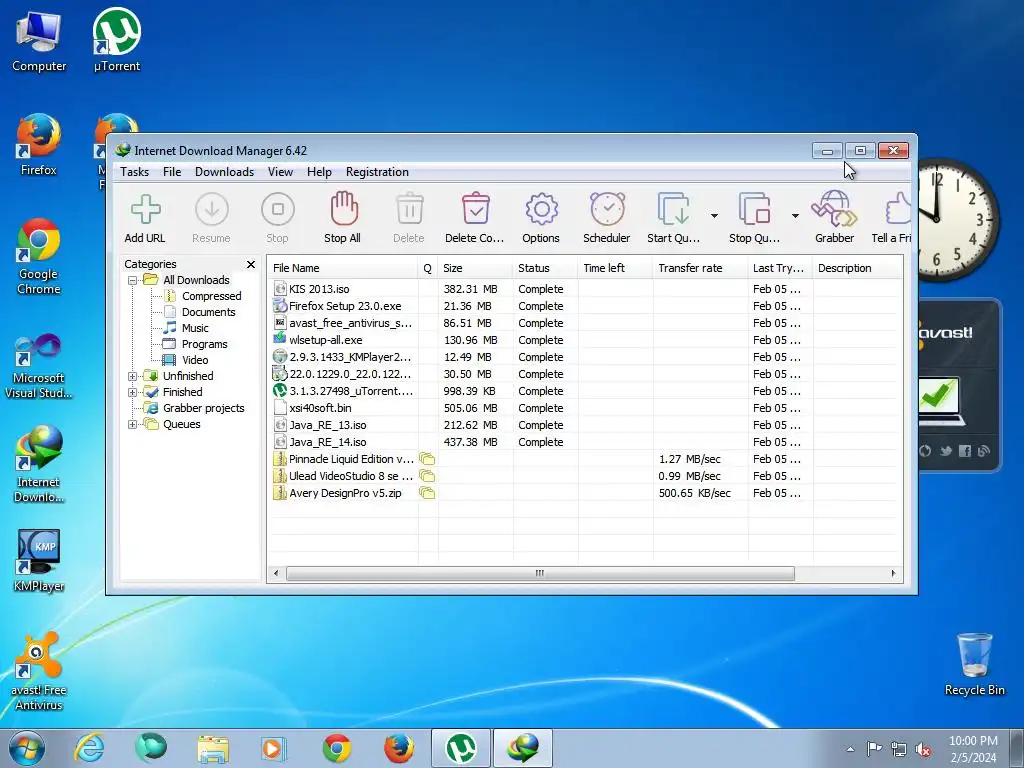Expand the Finished category node
The height and width of the screenshot is (768, 1024).
click(133, 392)
